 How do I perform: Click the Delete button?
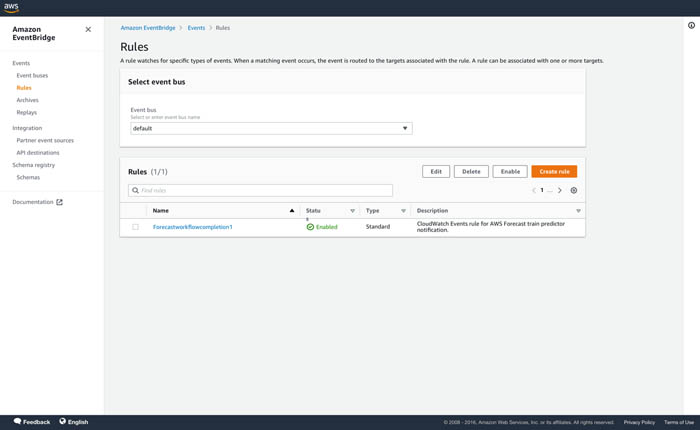pyautogui.click(x=471, y=171)
